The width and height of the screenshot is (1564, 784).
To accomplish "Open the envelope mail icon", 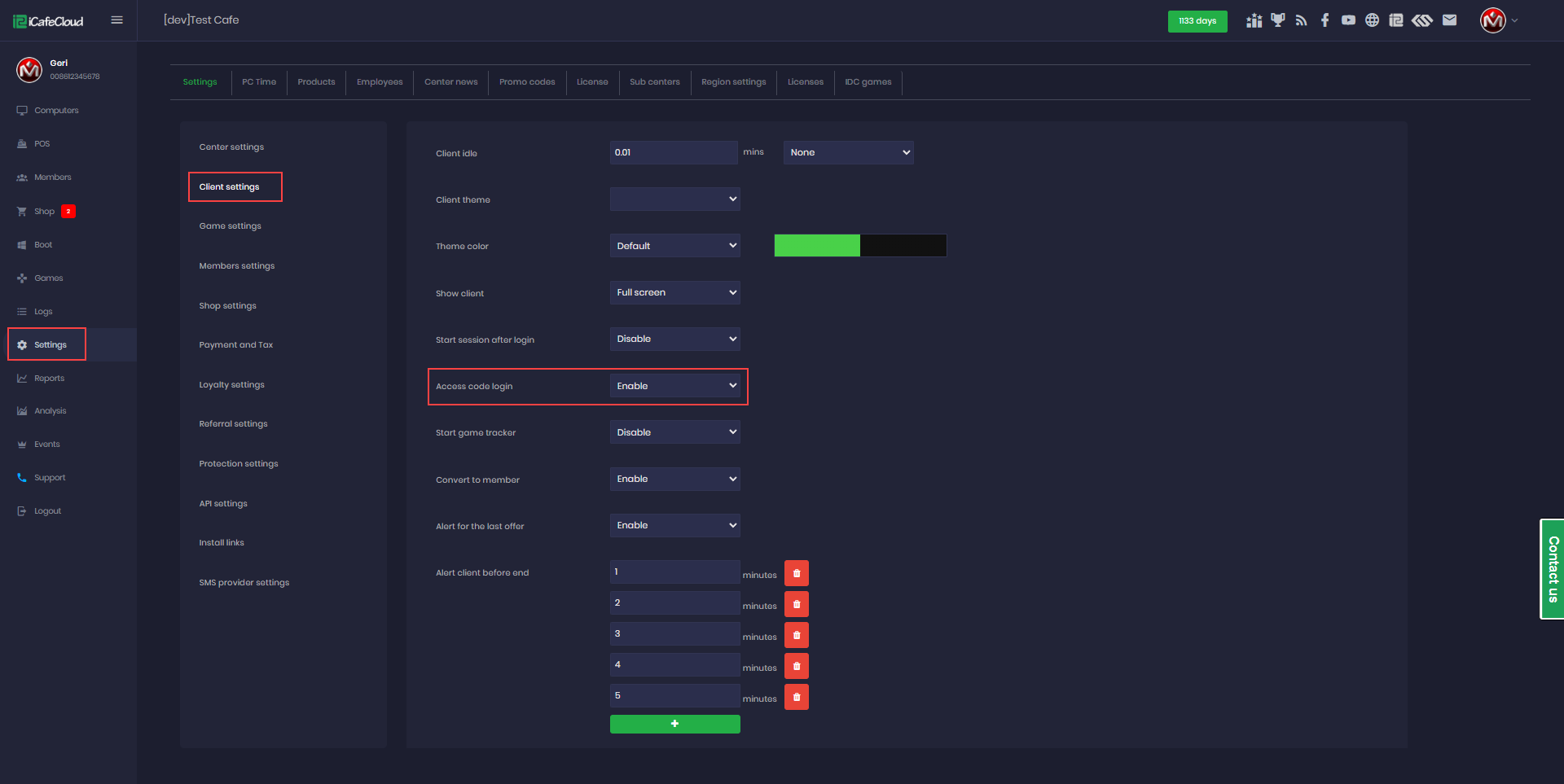I will [1449, 20].
